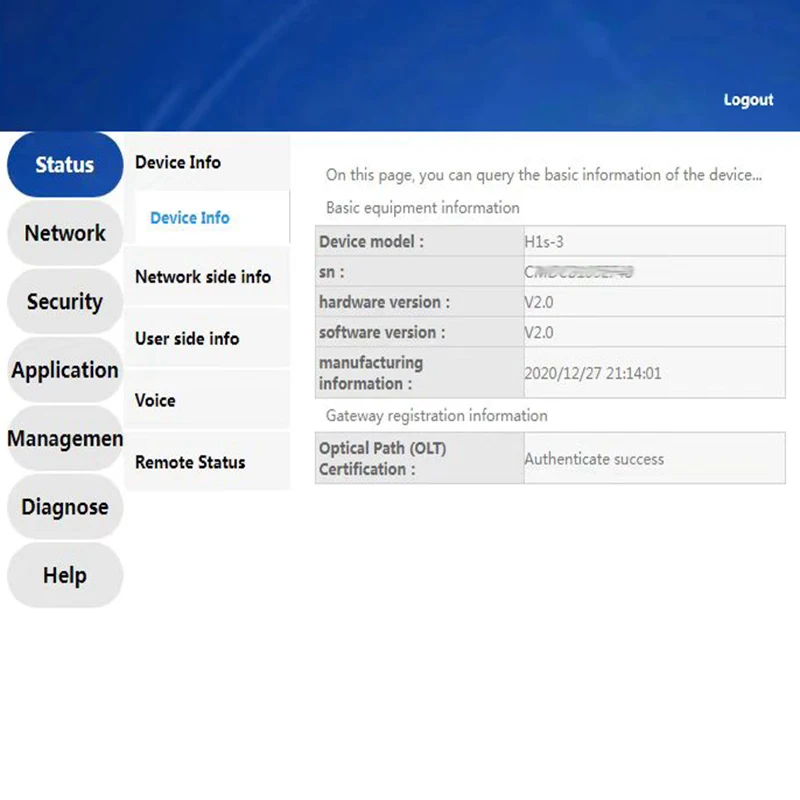This screenshot has height=800, width=800.
Task: Click the manufacturing date 2020/12/27 value
Action: coord(592,374)
